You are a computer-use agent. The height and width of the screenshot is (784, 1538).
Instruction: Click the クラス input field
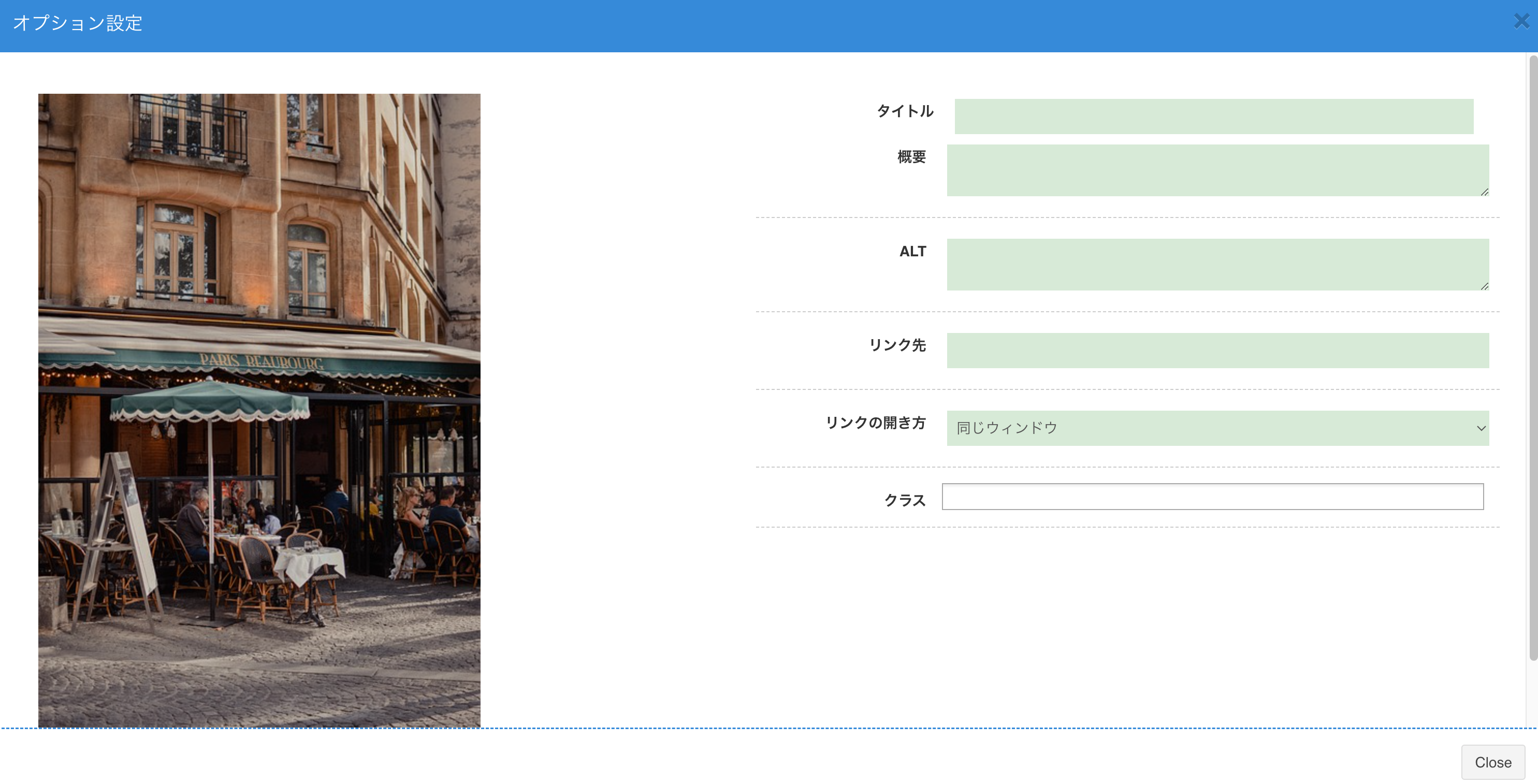1213,497
